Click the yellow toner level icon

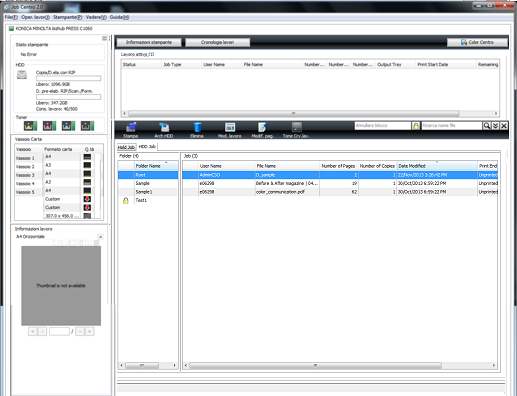[30, 126]
